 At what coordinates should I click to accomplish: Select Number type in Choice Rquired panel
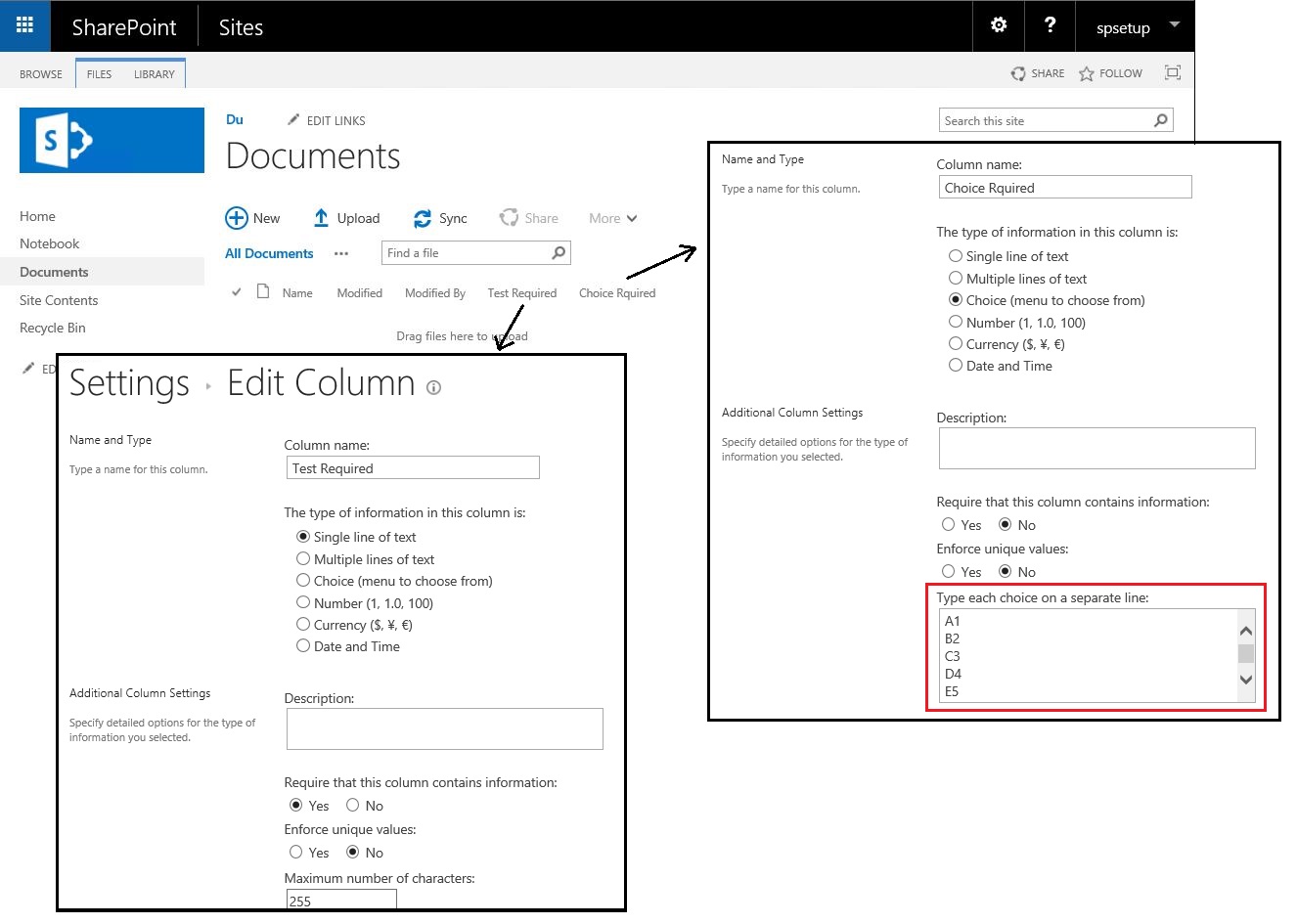tap(956, 322)
